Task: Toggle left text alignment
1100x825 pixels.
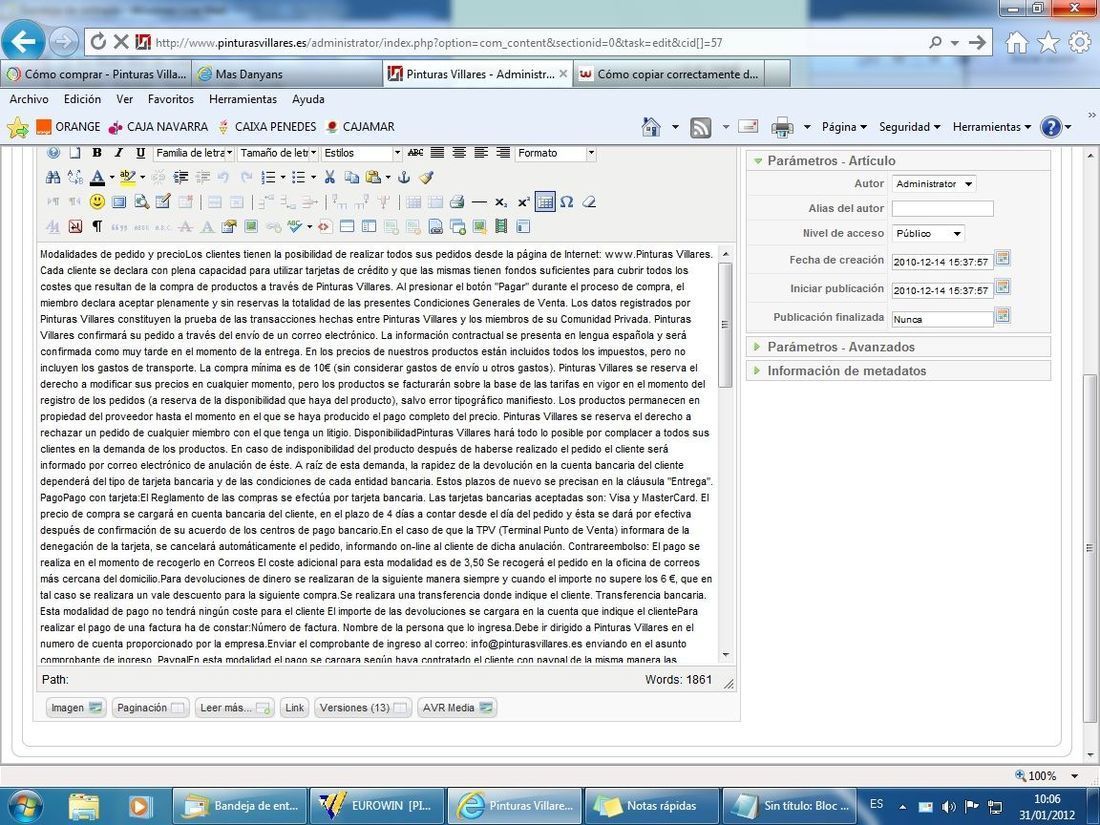Action: [x=481, y=153]
